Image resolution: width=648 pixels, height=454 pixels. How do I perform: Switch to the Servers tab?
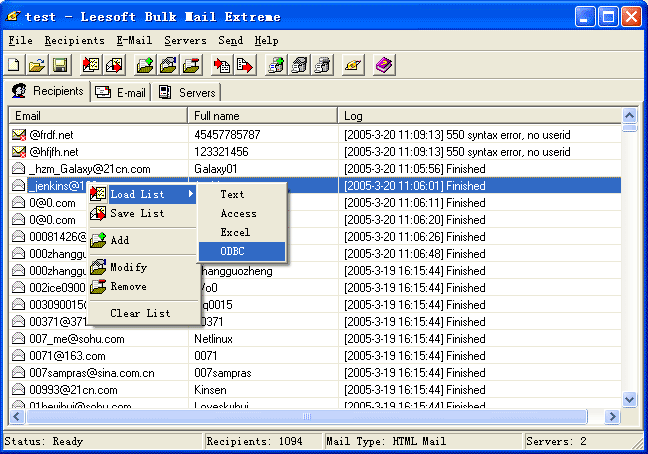tap(187, 93)
